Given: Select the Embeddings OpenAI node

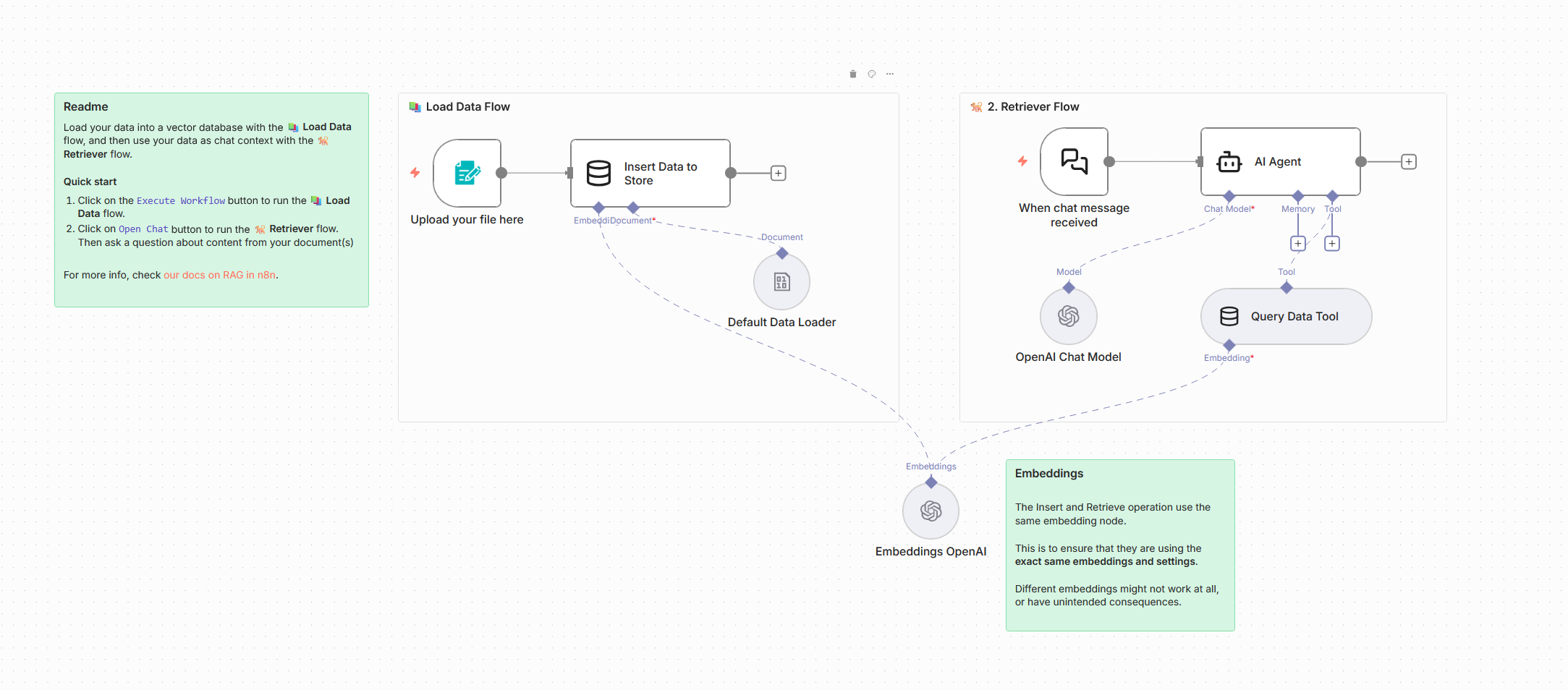Looking at the screenshot, I should tap(931, 511).
